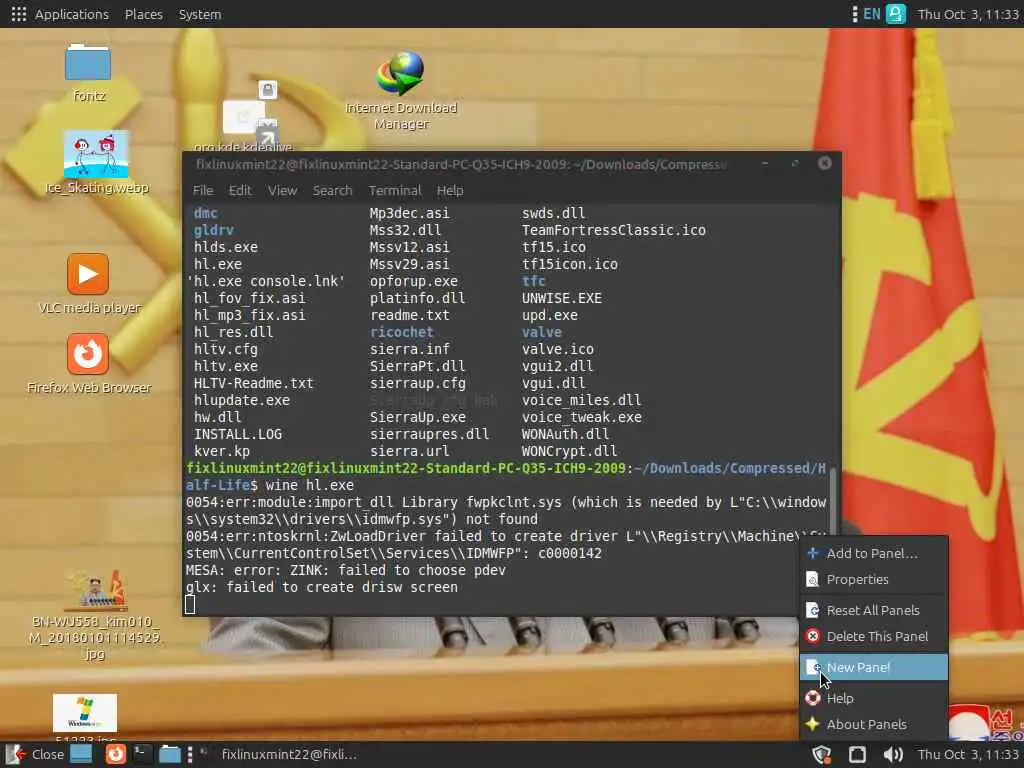Image resolution: width=1024 pixels, height=768 pixels.
Task: Click the volume speaker icon in bottom panel
Action: click(893, 754)
